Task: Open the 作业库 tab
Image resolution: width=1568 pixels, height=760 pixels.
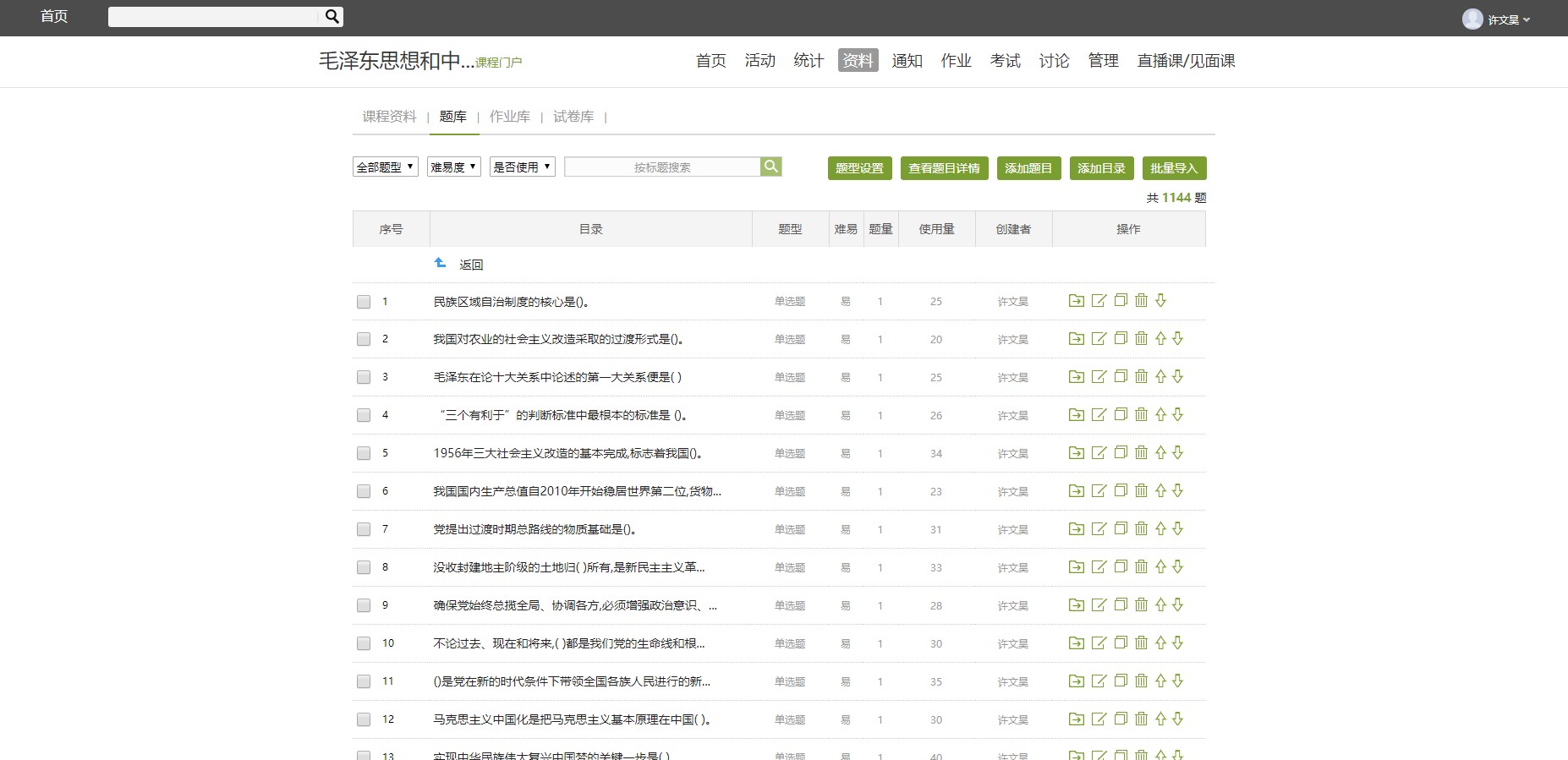Action: pyautogui.click(x=510, y=117)
